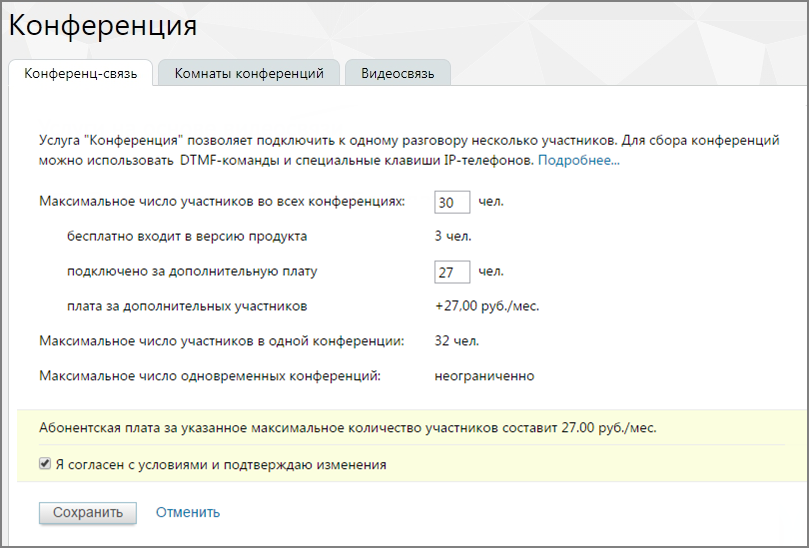Open the Конференц-связь tab
Viewport: 809px width, 548px height.
pyautogui.click(x=80, y=73)
